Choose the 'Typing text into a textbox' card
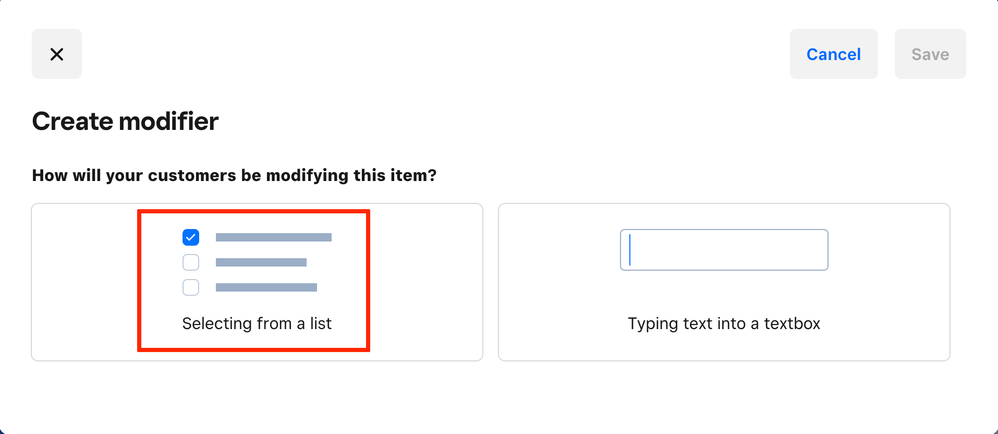Viewport: 998px width, 434px height. click(724, 282)
